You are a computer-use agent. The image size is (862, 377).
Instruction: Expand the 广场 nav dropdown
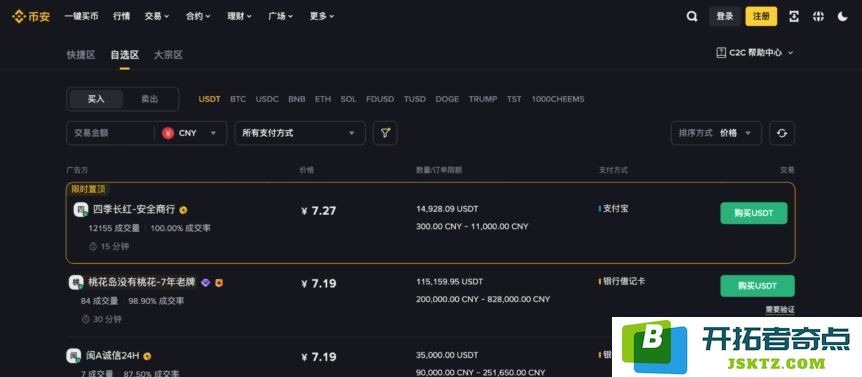281,16
